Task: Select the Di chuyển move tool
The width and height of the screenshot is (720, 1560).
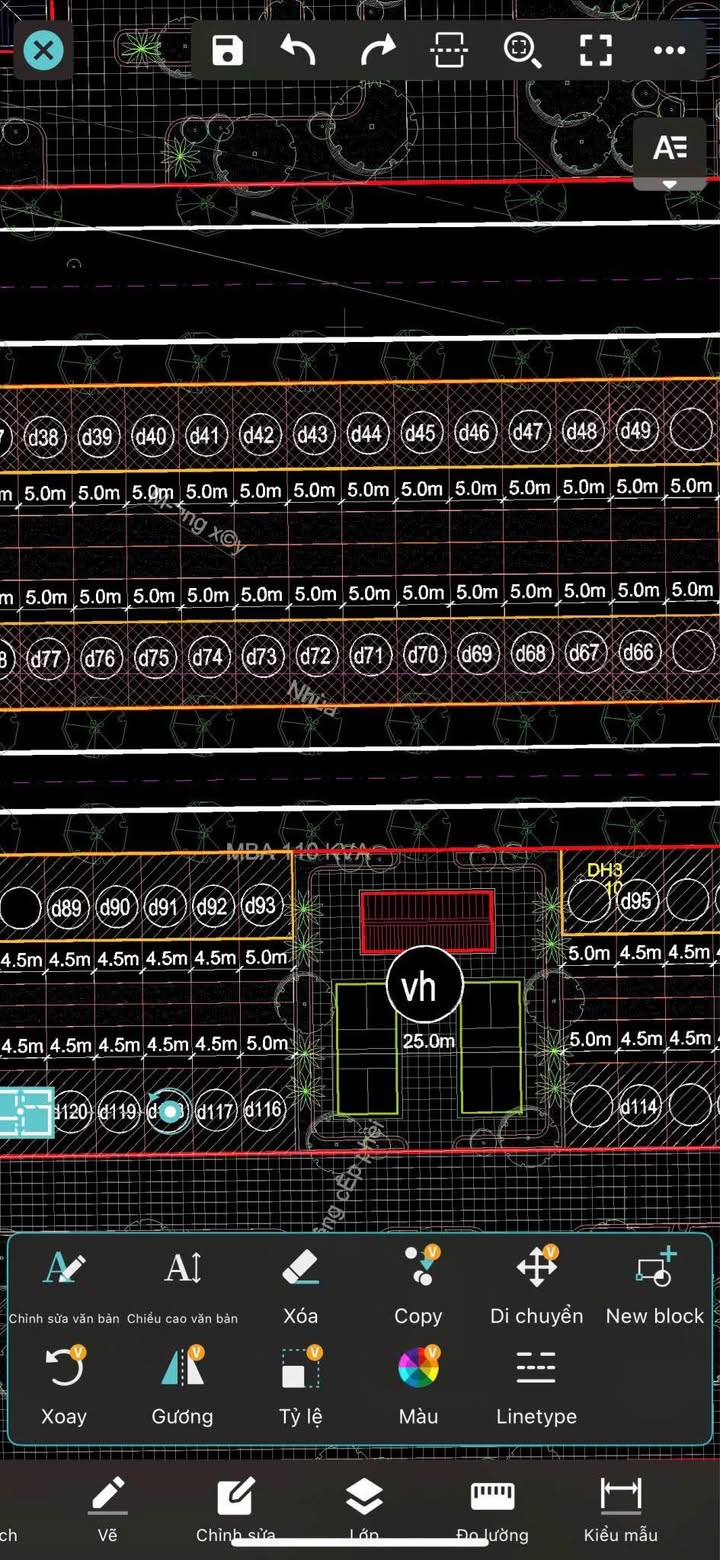Action: coord(536,1285)
